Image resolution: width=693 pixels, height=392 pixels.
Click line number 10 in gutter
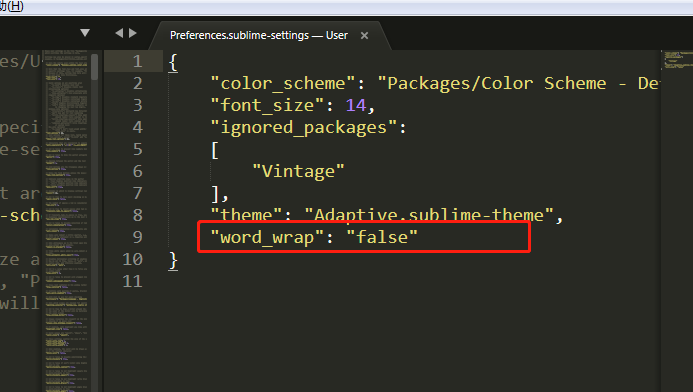click(133, 259)
